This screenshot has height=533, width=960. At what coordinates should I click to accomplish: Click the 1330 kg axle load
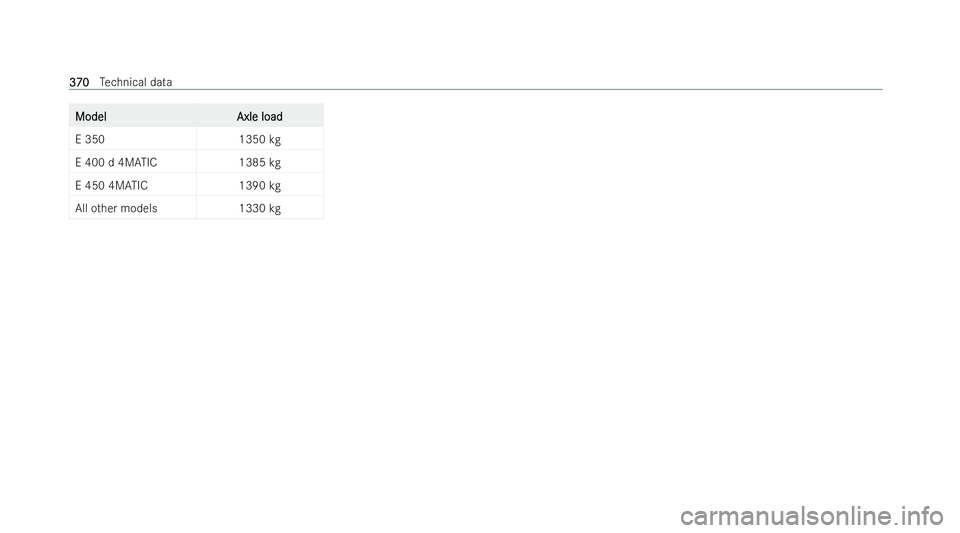coord(260,209)
